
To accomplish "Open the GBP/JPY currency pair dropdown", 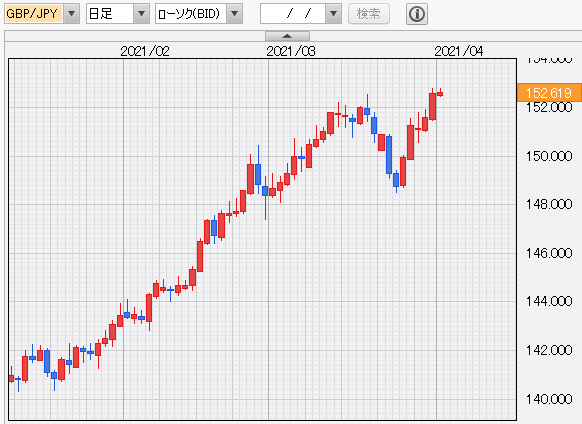I will click(72, 14).
